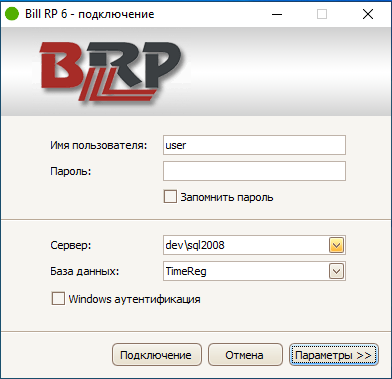The height and width of the screenshot is (379, 392).
Task: Expand options with Параметры >> button
Action: (334, 355)
